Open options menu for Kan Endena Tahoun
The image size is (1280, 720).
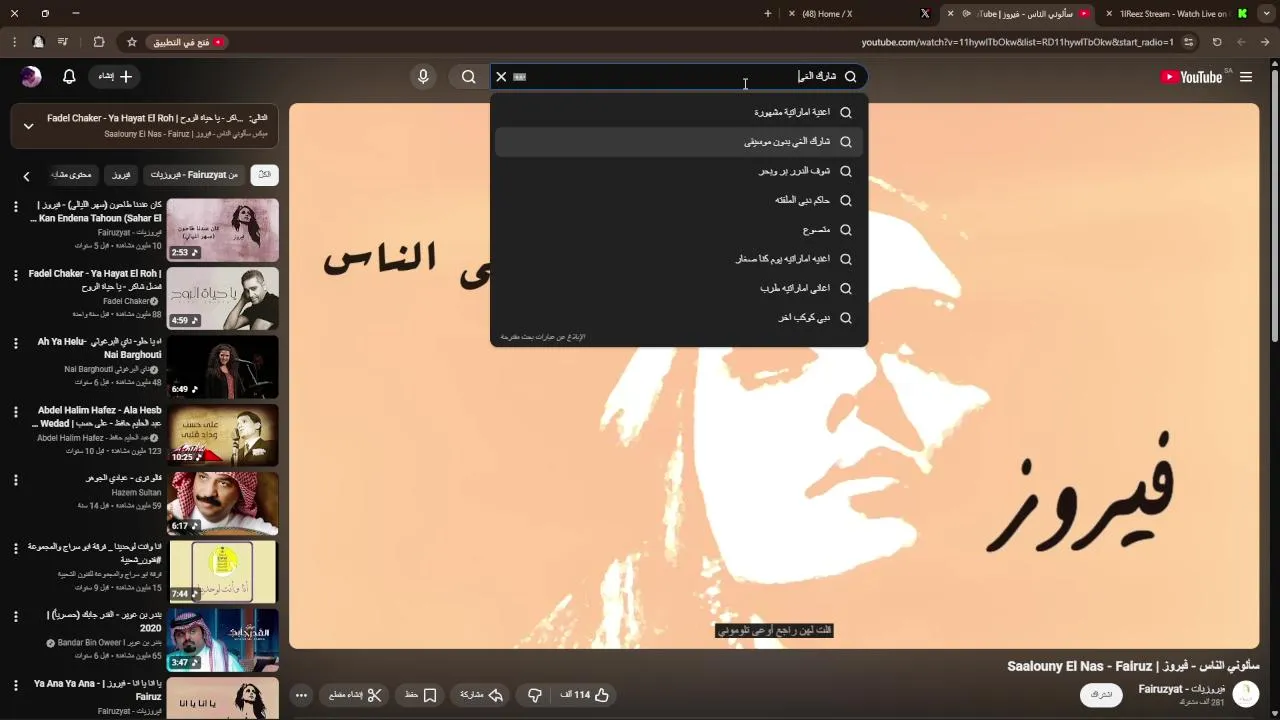pyautogui.click(x=15, y=207)
